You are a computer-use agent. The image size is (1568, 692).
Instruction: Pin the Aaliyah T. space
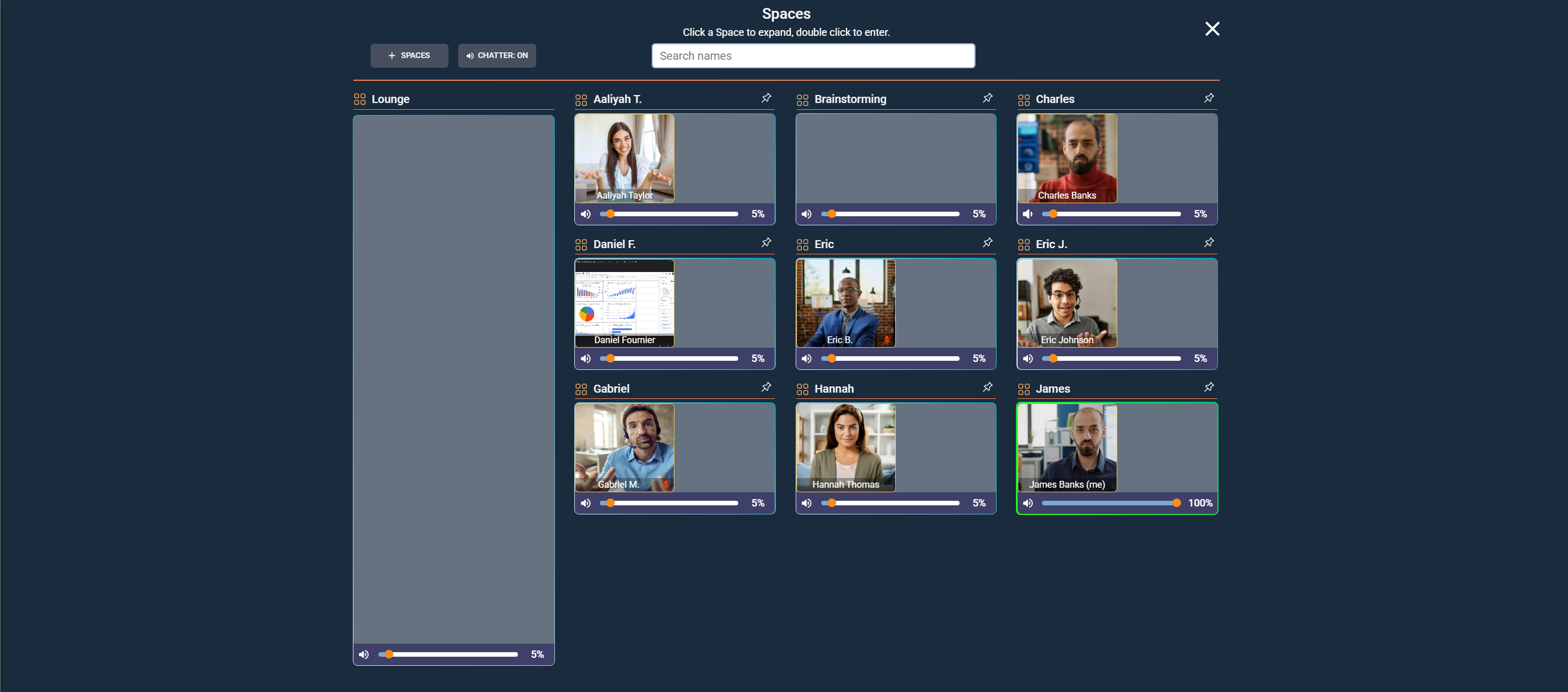(766, 98)
